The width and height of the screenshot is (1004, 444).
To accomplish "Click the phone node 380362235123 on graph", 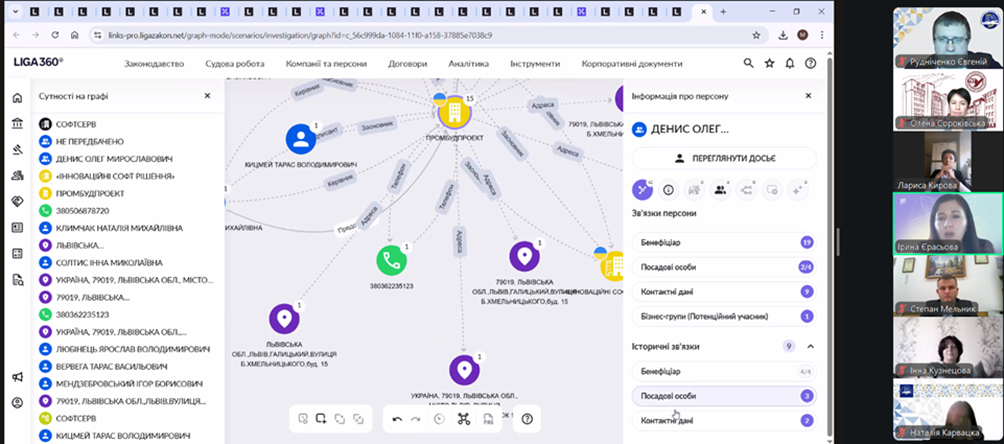I will coord(392,261).
